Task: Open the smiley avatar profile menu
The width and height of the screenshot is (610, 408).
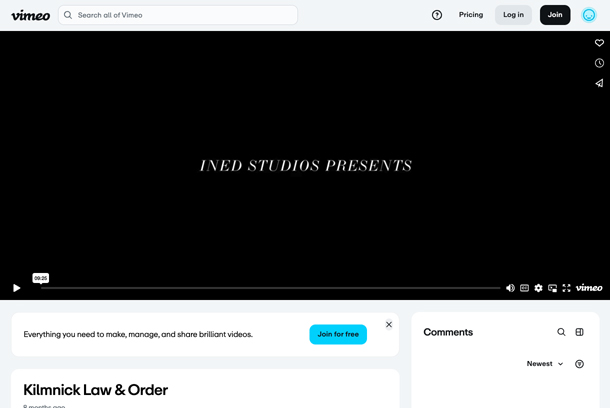Action: [589, 15]
